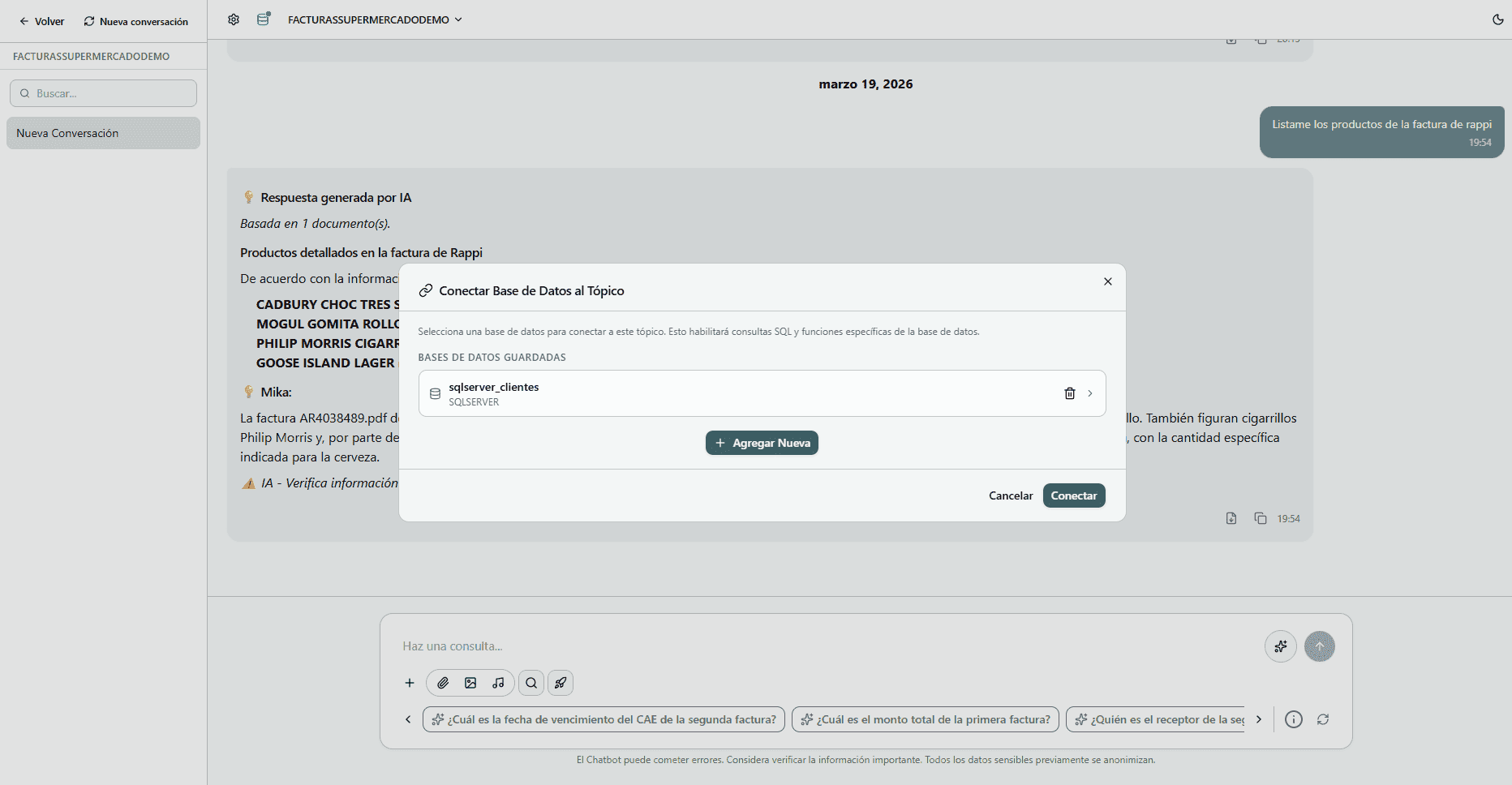This screenshot has width=1512, height=785.
Task: Refresh suggestions with the circular arrow icon
Action: [x=1323, y=719]
